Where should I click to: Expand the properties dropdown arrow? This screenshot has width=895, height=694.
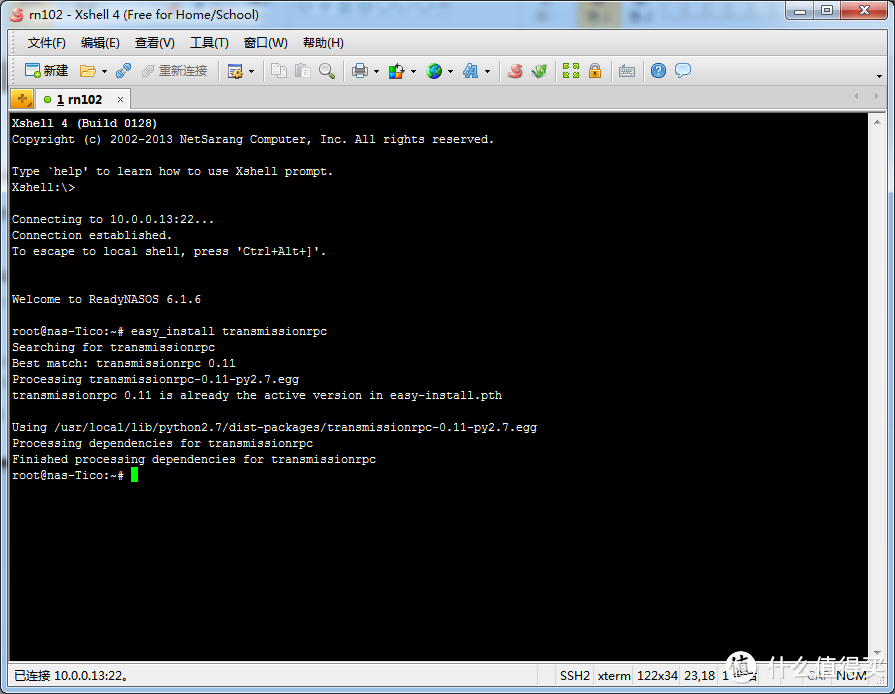click(251, 71)
